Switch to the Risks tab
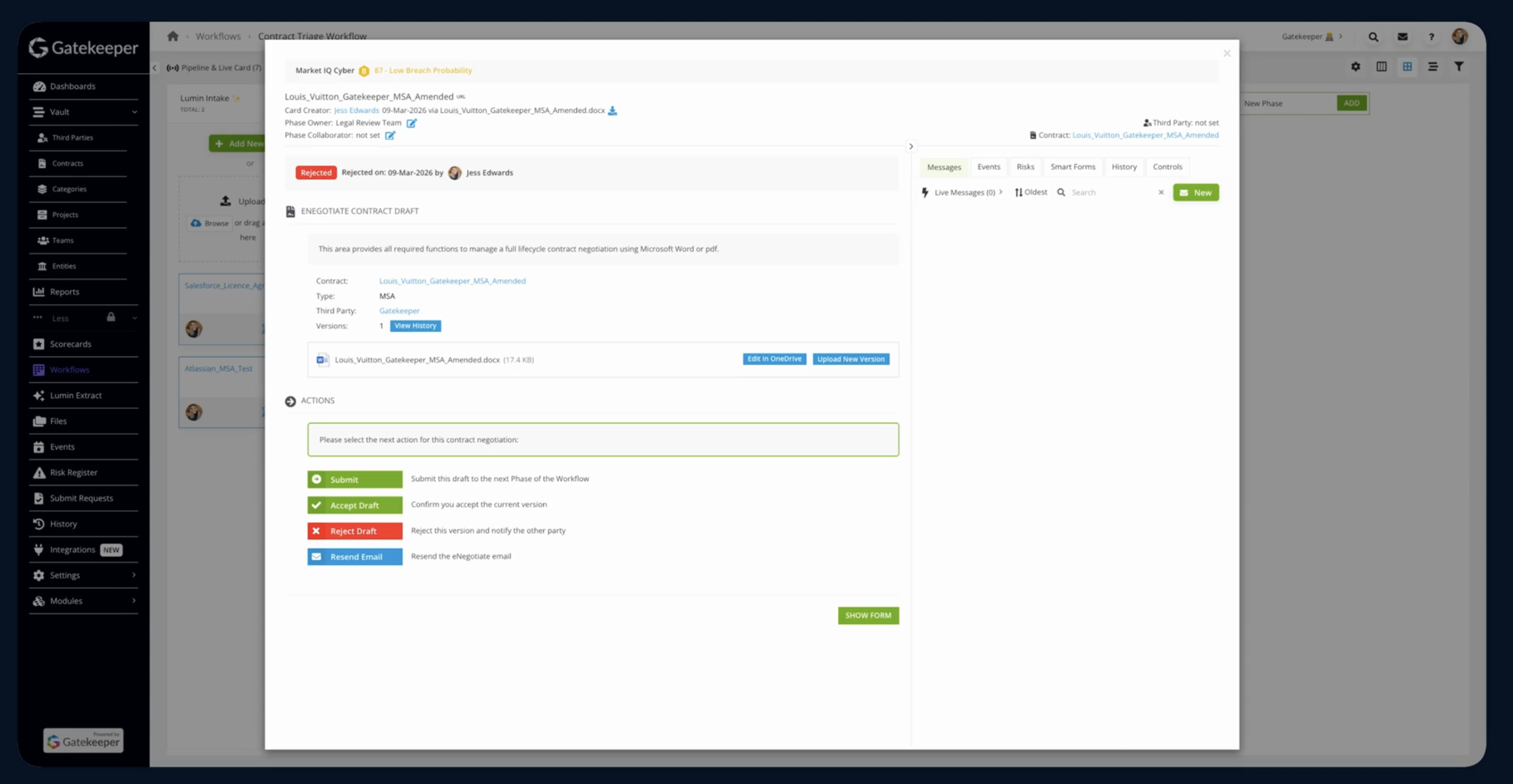 click(1025, 167)
